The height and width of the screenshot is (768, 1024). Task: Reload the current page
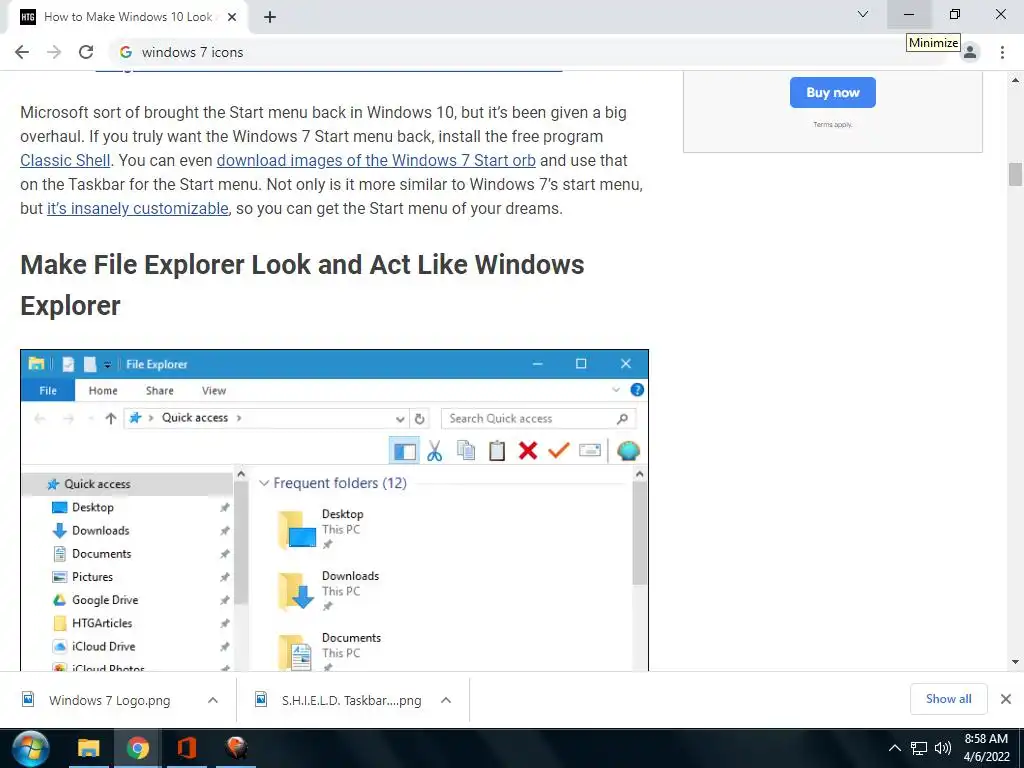pos(86,52)
